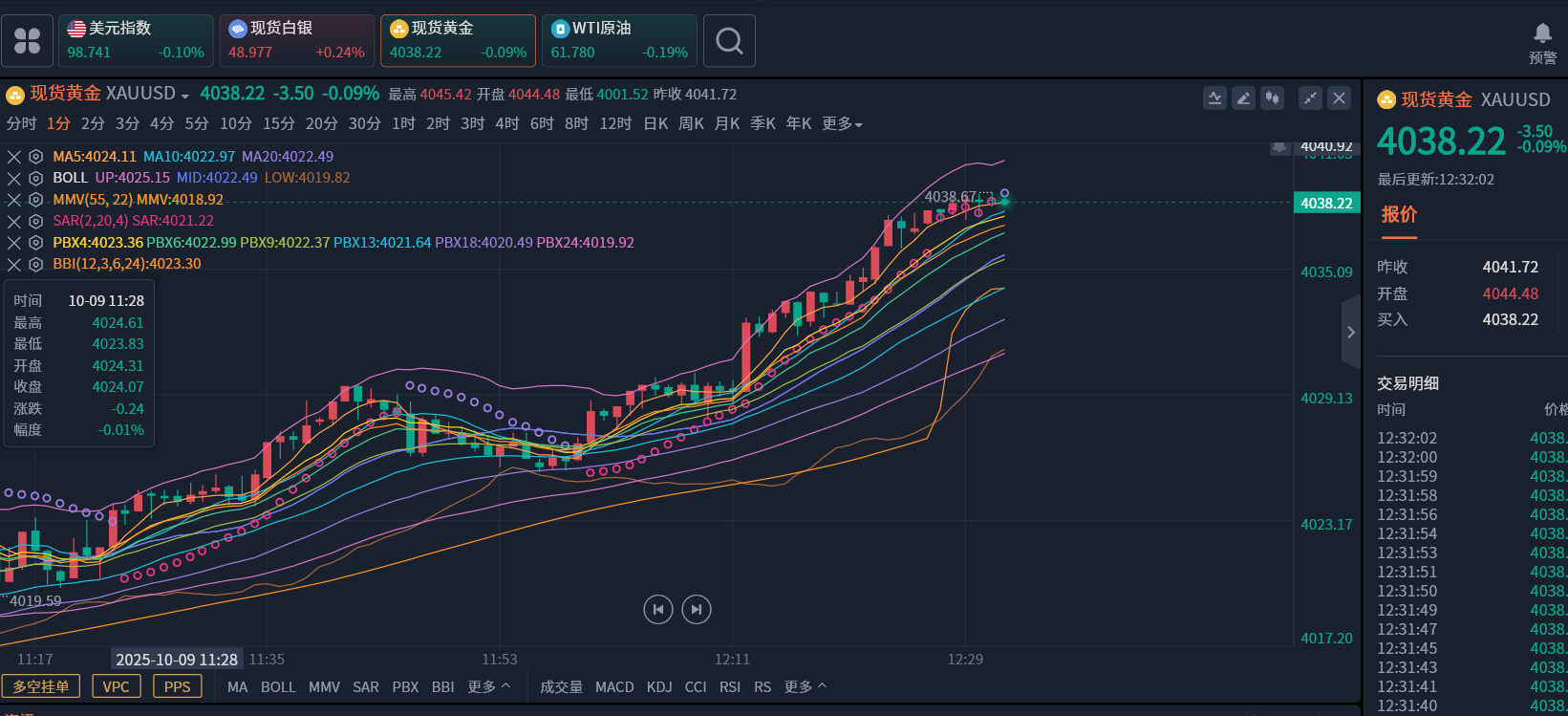Open the 报价 tab in sidebar

pyautogui.click(x=1399, y=215)
